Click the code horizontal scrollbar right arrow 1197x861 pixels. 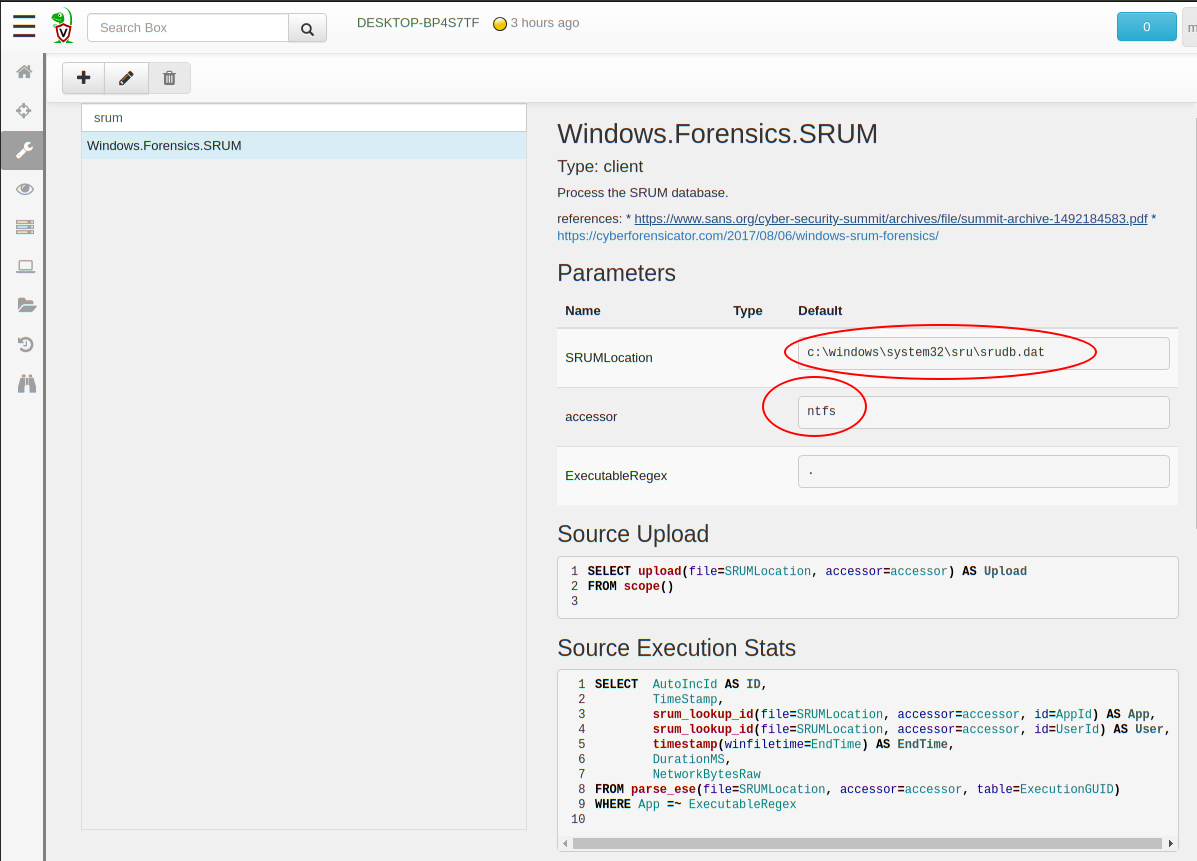pyautogui.click(x=1171, y=844)
